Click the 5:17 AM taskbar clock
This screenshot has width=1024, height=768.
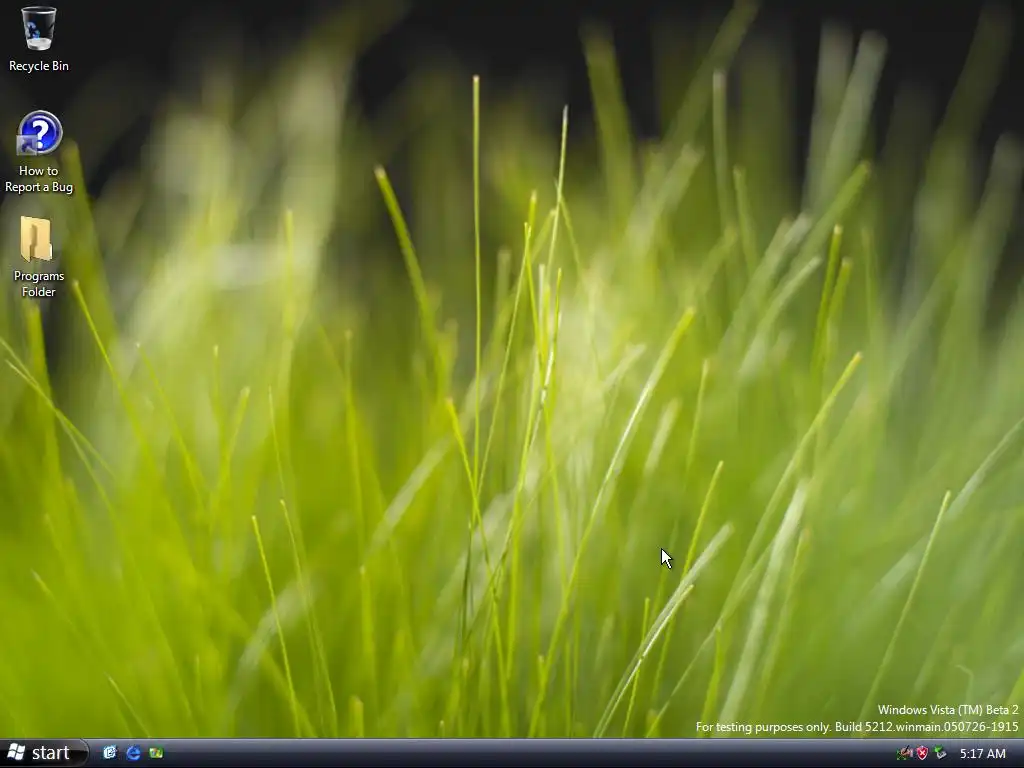(x=982, y=754)
